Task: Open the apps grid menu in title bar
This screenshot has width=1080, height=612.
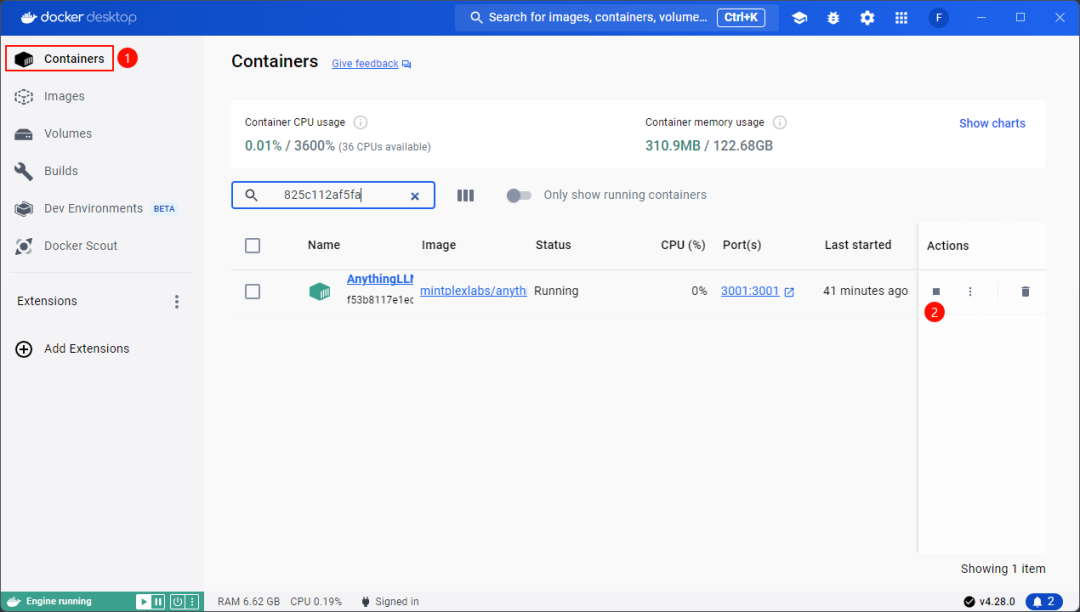Action: 901,18
